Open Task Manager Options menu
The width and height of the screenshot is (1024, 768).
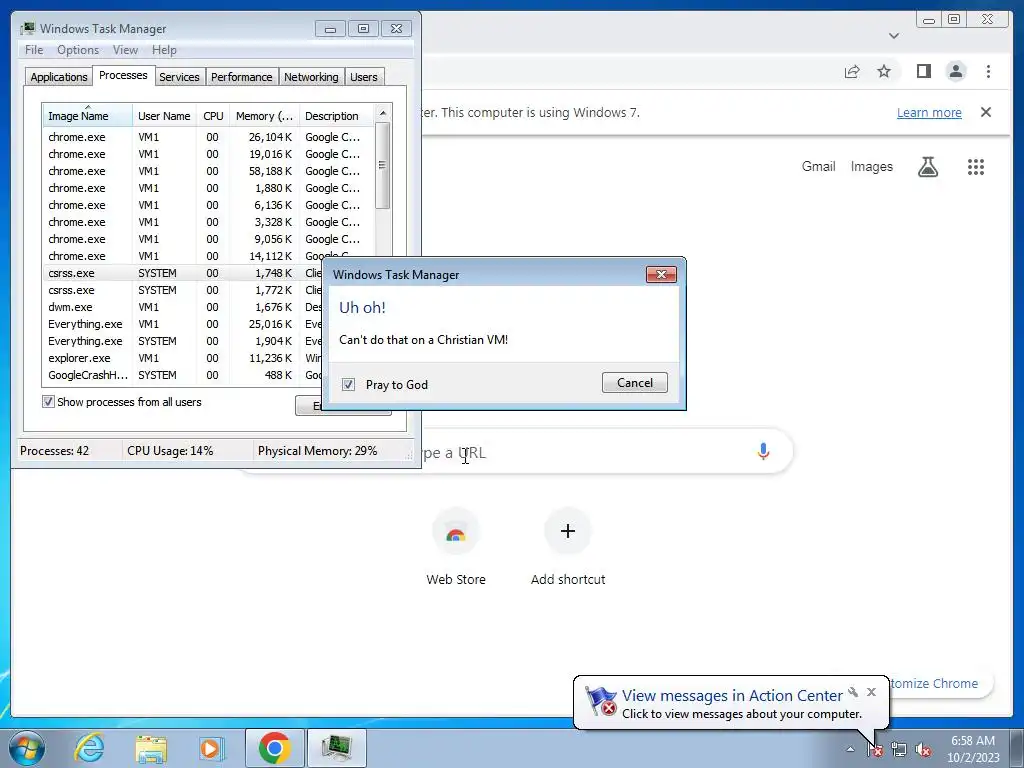tap(78, 50)
